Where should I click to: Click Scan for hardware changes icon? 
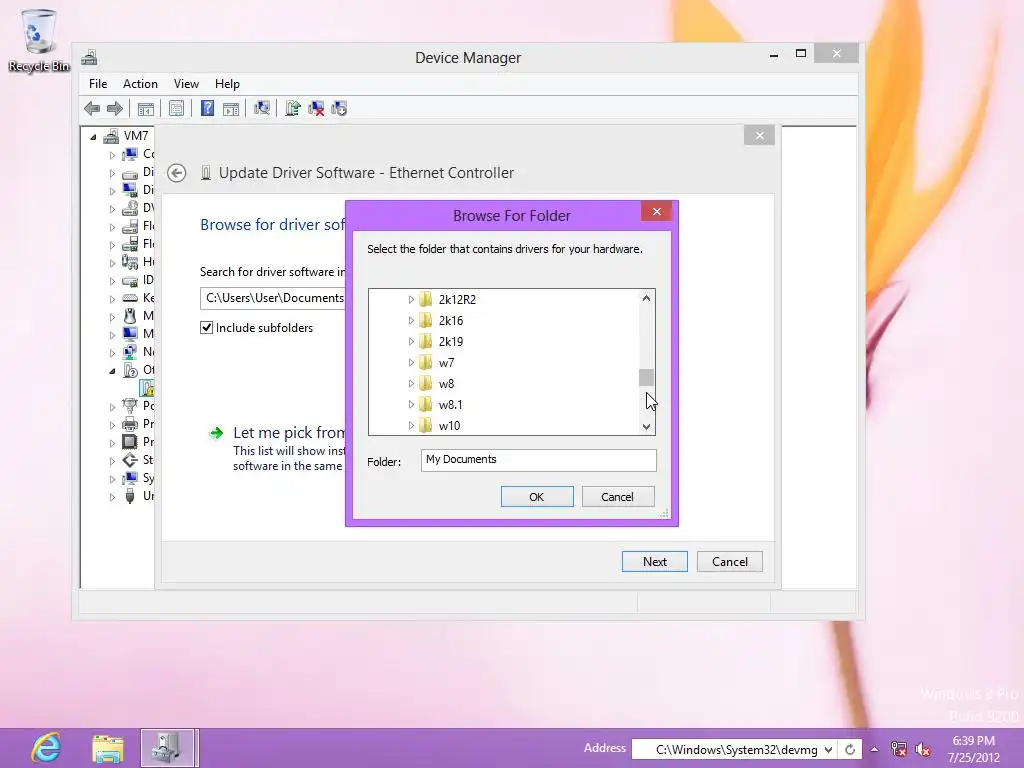262,108
